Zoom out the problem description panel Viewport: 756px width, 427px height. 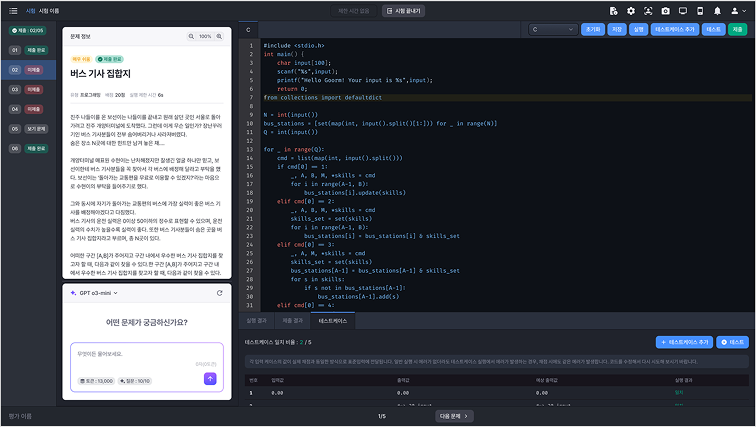192,37
